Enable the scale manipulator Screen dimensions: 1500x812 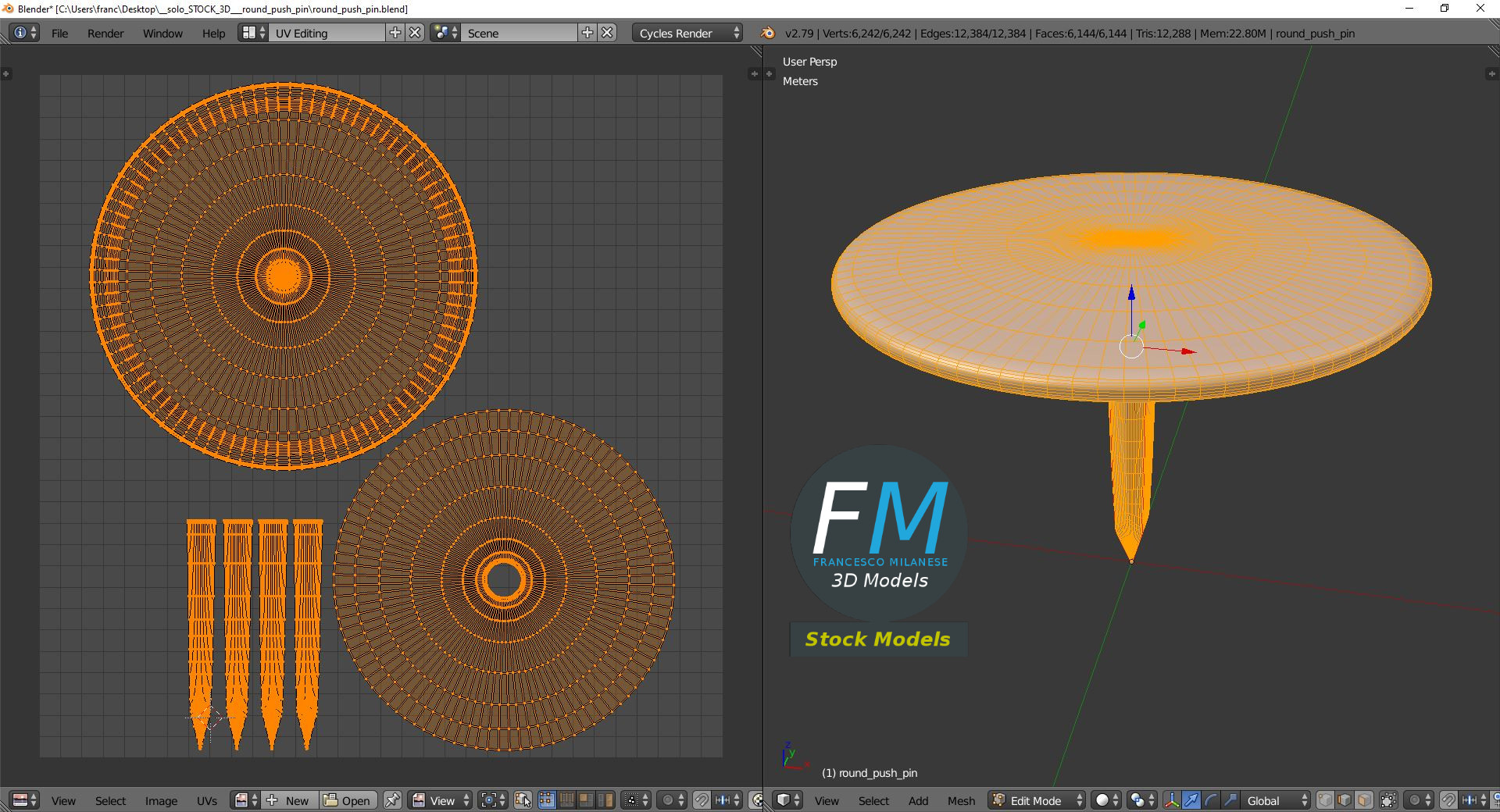1230,800
